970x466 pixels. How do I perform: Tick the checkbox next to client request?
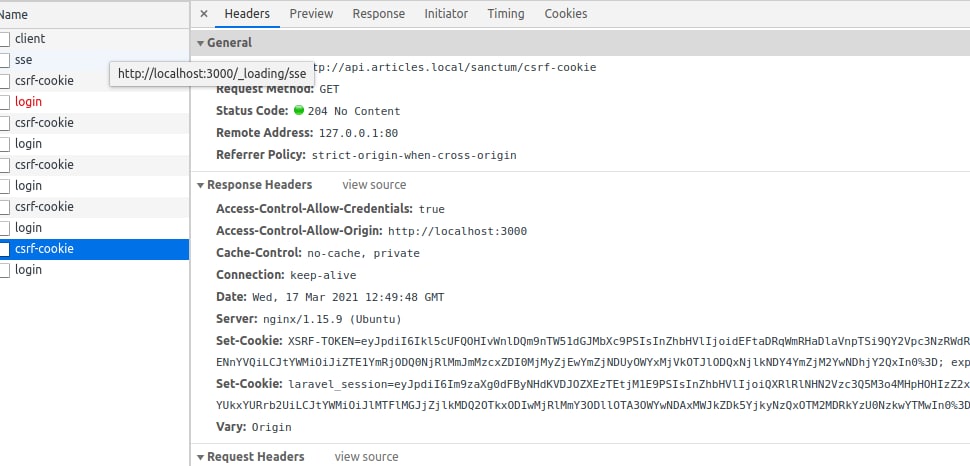[x=5, y=39]
